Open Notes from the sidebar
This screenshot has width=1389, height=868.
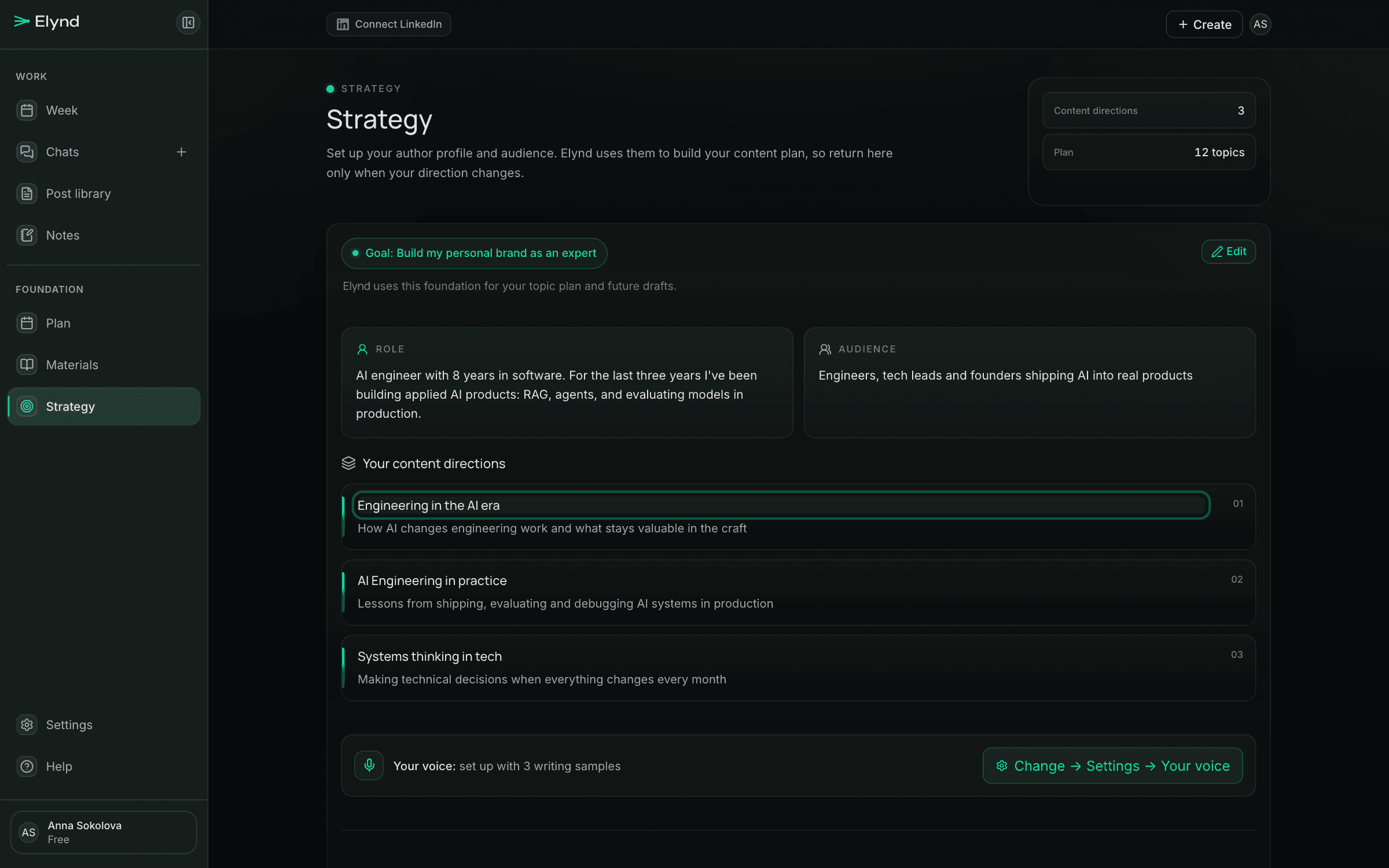[104, 236]
